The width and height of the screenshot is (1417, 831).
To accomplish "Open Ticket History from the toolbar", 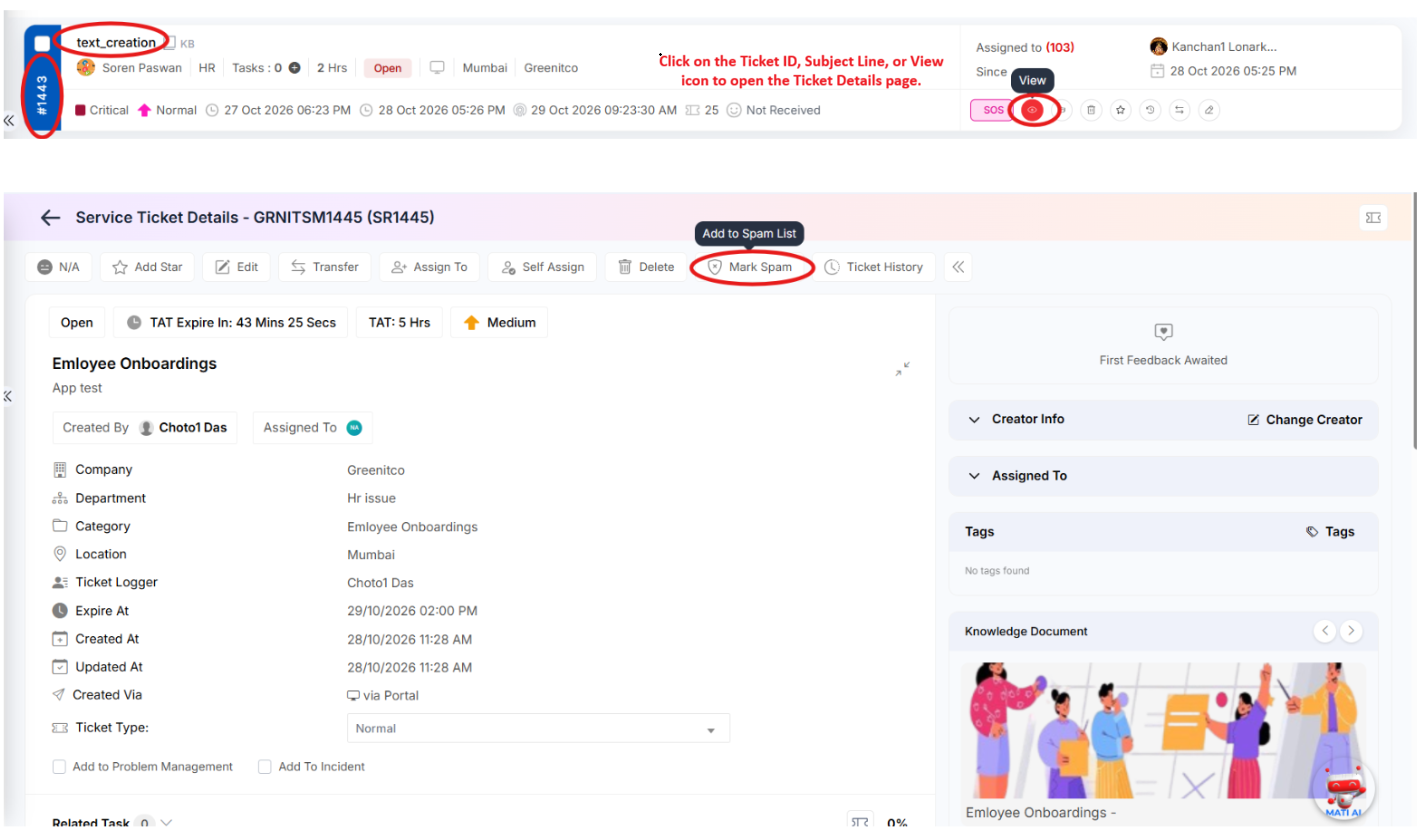I will point(874,267).
